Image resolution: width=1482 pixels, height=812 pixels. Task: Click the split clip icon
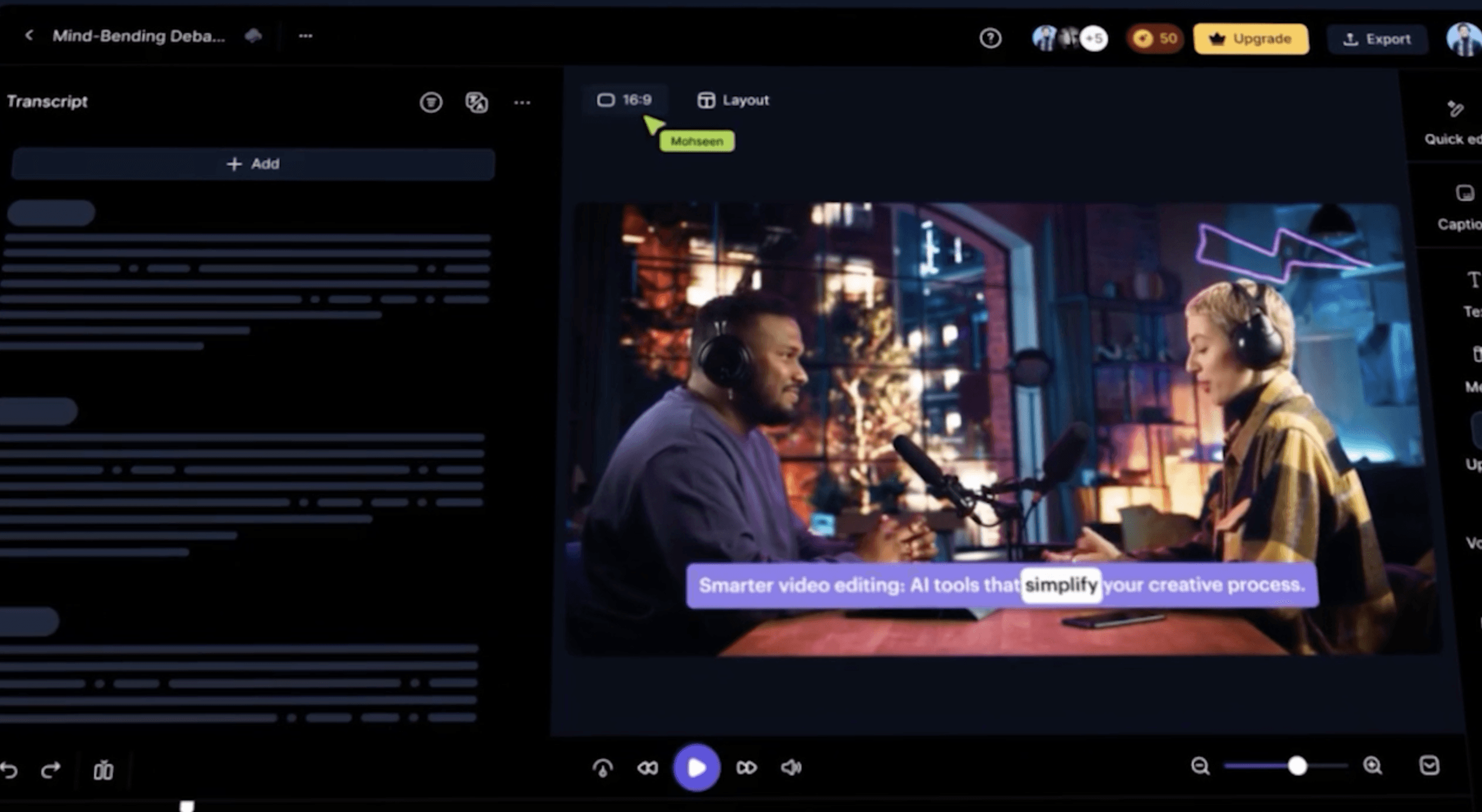[103, 770]
